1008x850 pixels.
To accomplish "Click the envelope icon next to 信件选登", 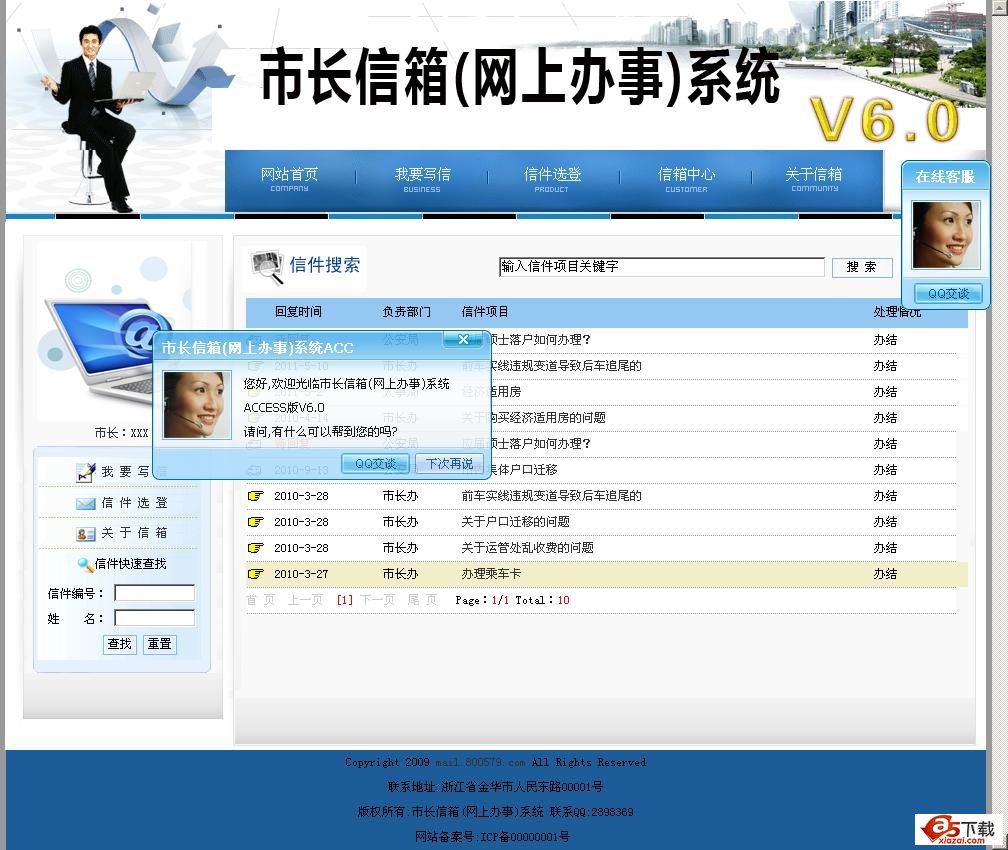I will pyautogui.click(x=86, y=503).
